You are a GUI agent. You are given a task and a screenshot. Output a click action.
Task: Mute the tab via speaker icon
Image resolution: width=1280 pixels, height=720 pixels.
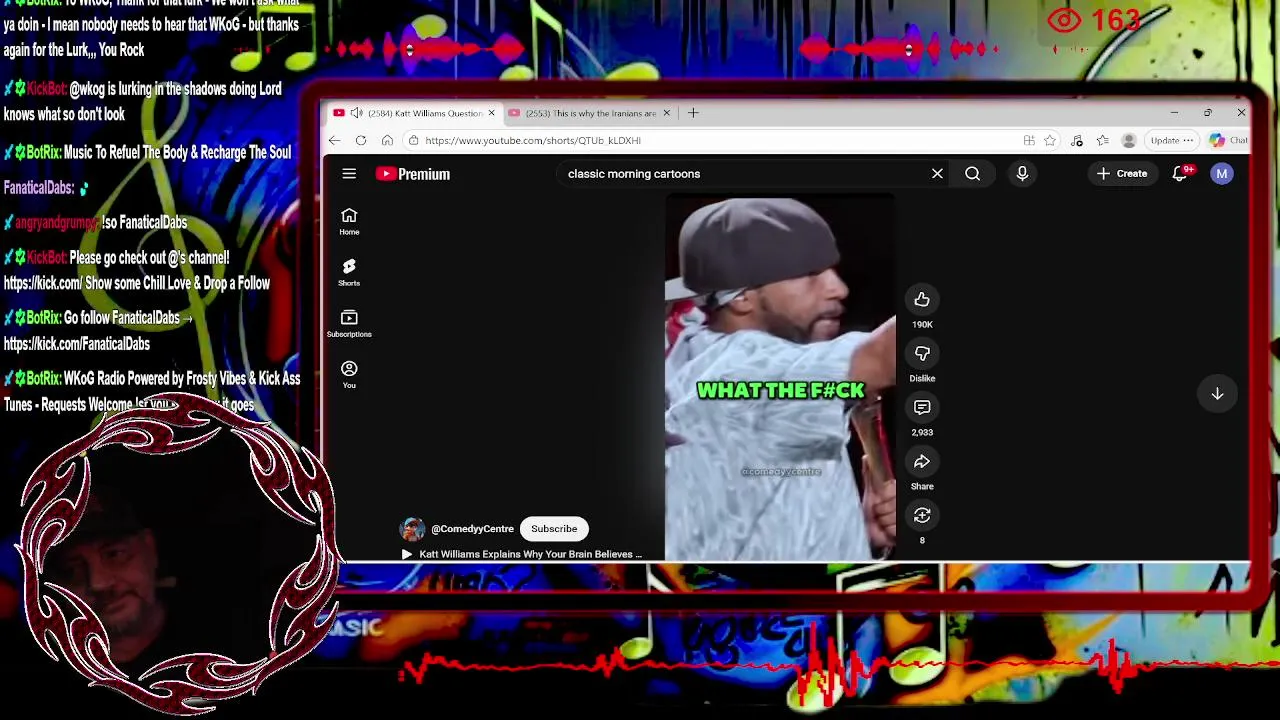coord(356,113)
